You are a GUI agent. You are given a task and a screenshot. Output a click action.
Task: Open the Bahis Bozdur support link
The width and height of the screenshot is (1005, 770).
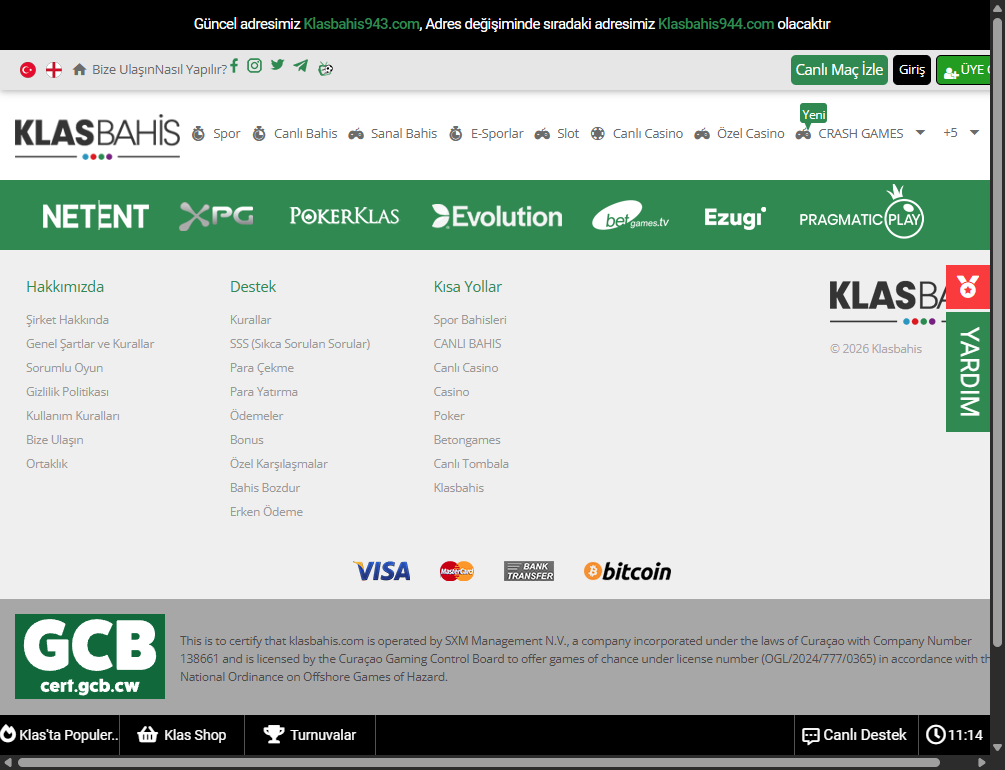click(265, 487)
